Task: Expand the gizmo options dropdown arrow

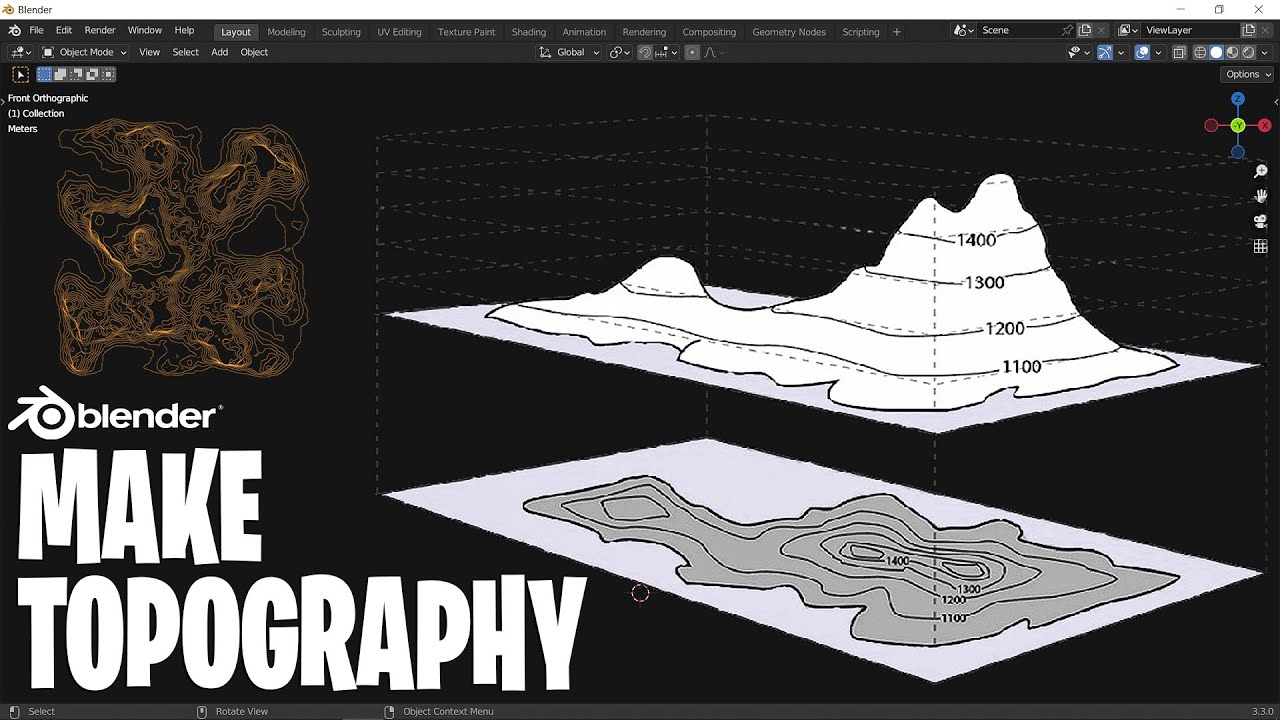Action: coord(1120,52)
